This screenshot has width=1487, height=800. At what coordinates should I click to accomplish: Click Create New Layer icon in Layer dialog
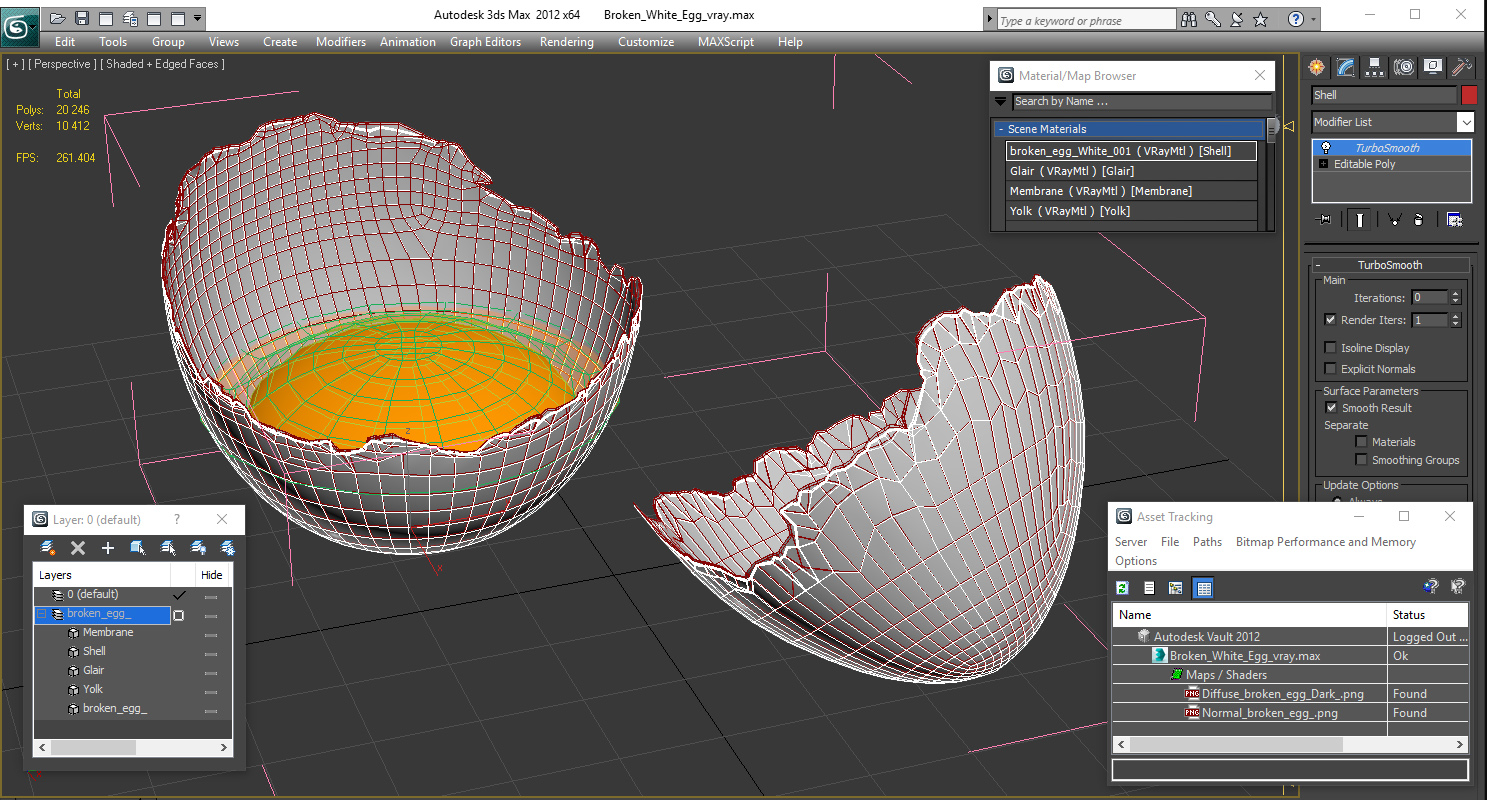[x=48, y=548]
